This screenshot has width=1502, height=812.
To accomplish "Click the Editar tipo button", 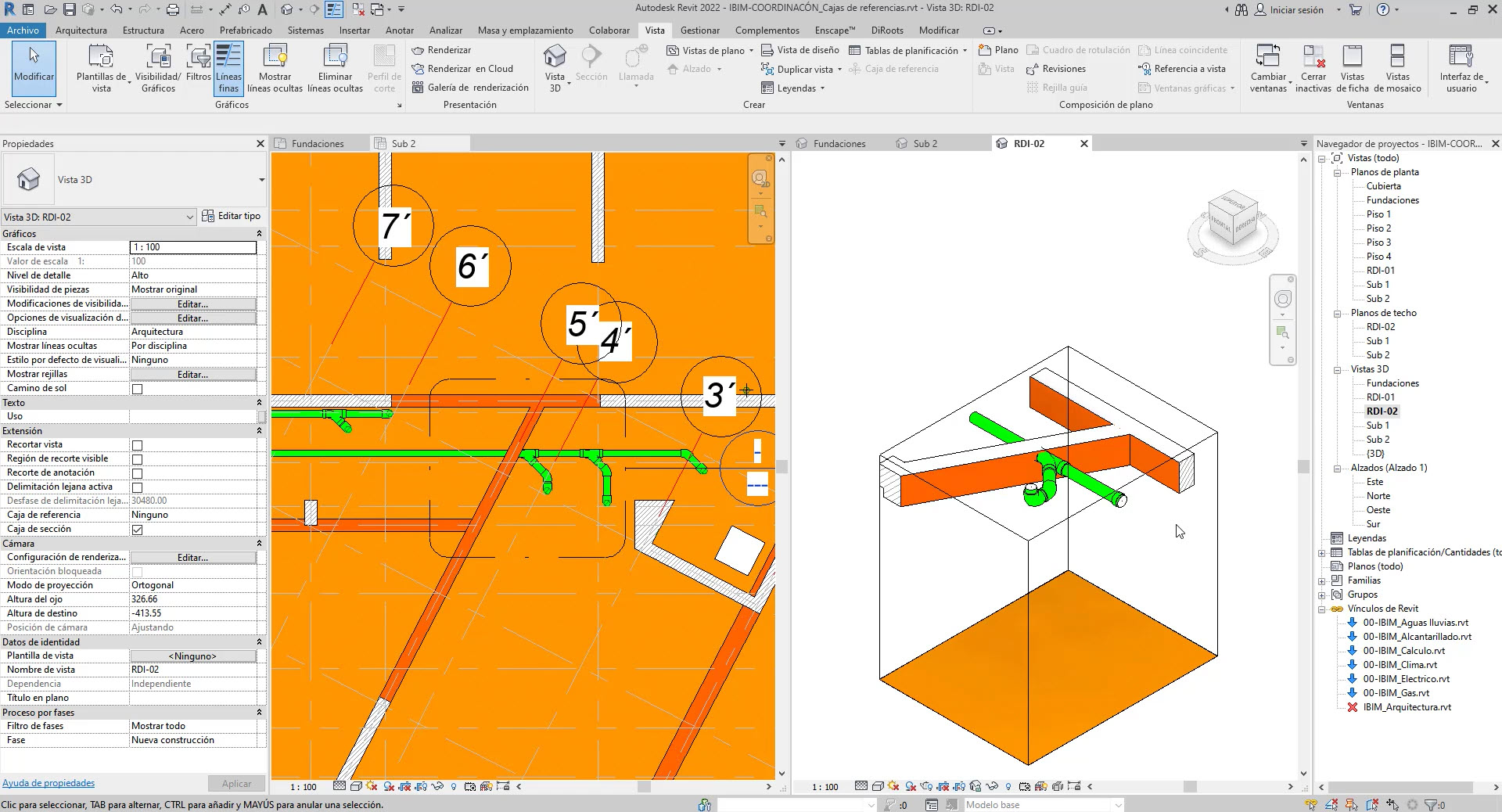I will (231, 216).
